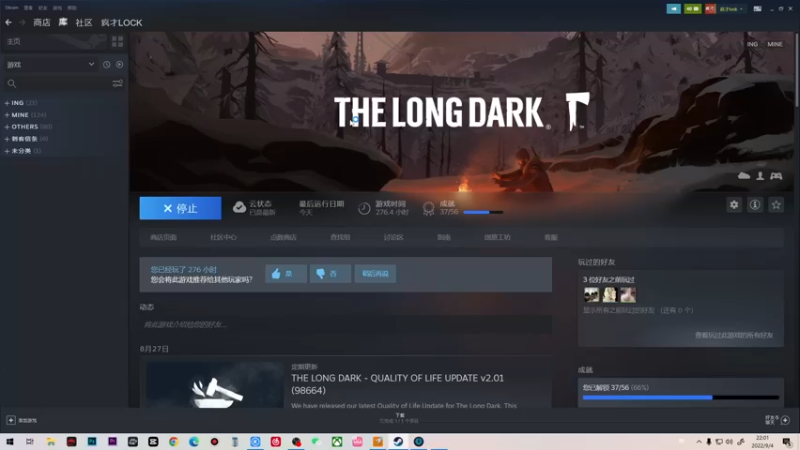Click the single-player person icon on banner

[760, 176]
